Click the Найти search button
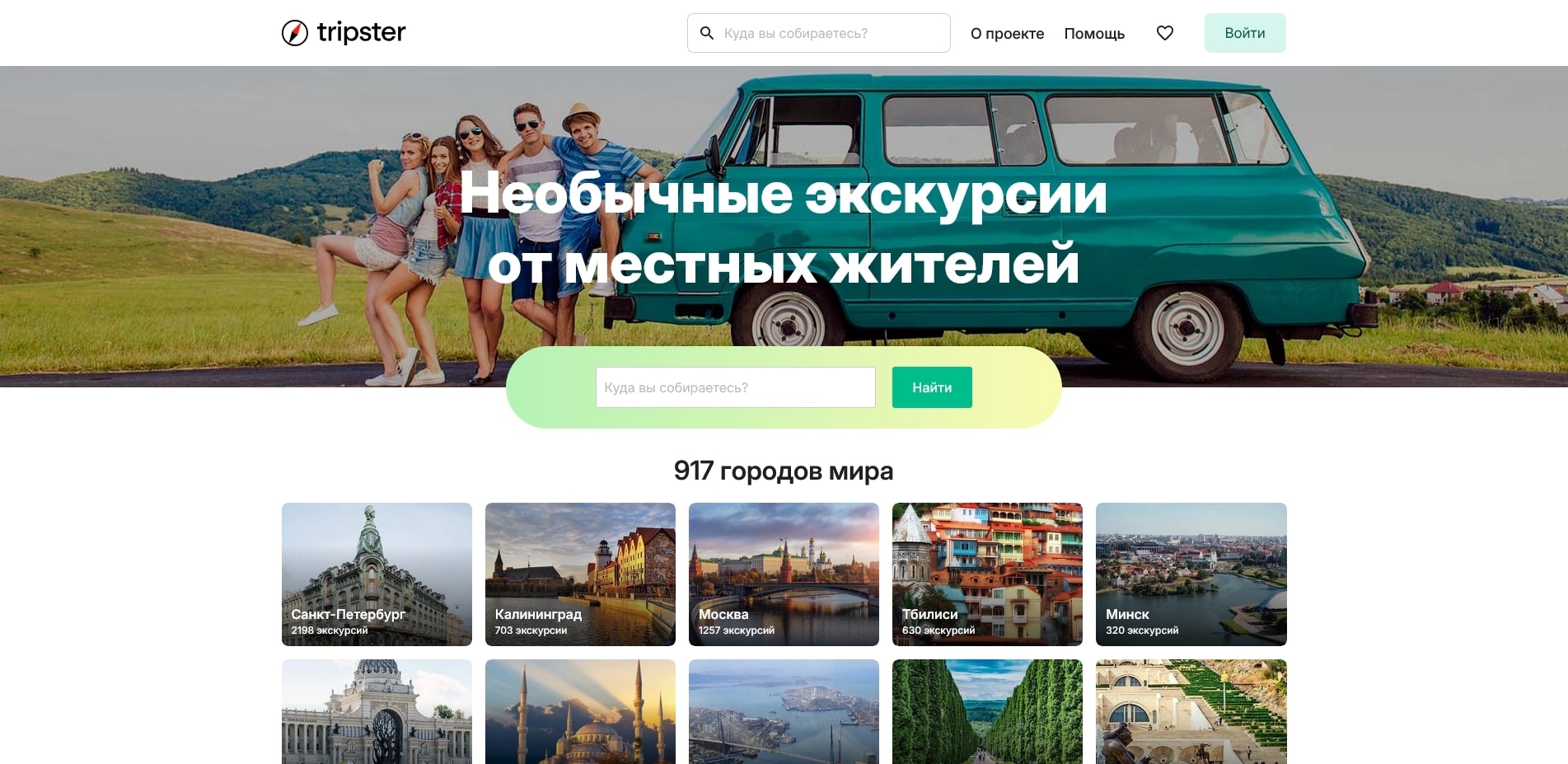Screen dimensions: 1568x764 coord(931,387)
